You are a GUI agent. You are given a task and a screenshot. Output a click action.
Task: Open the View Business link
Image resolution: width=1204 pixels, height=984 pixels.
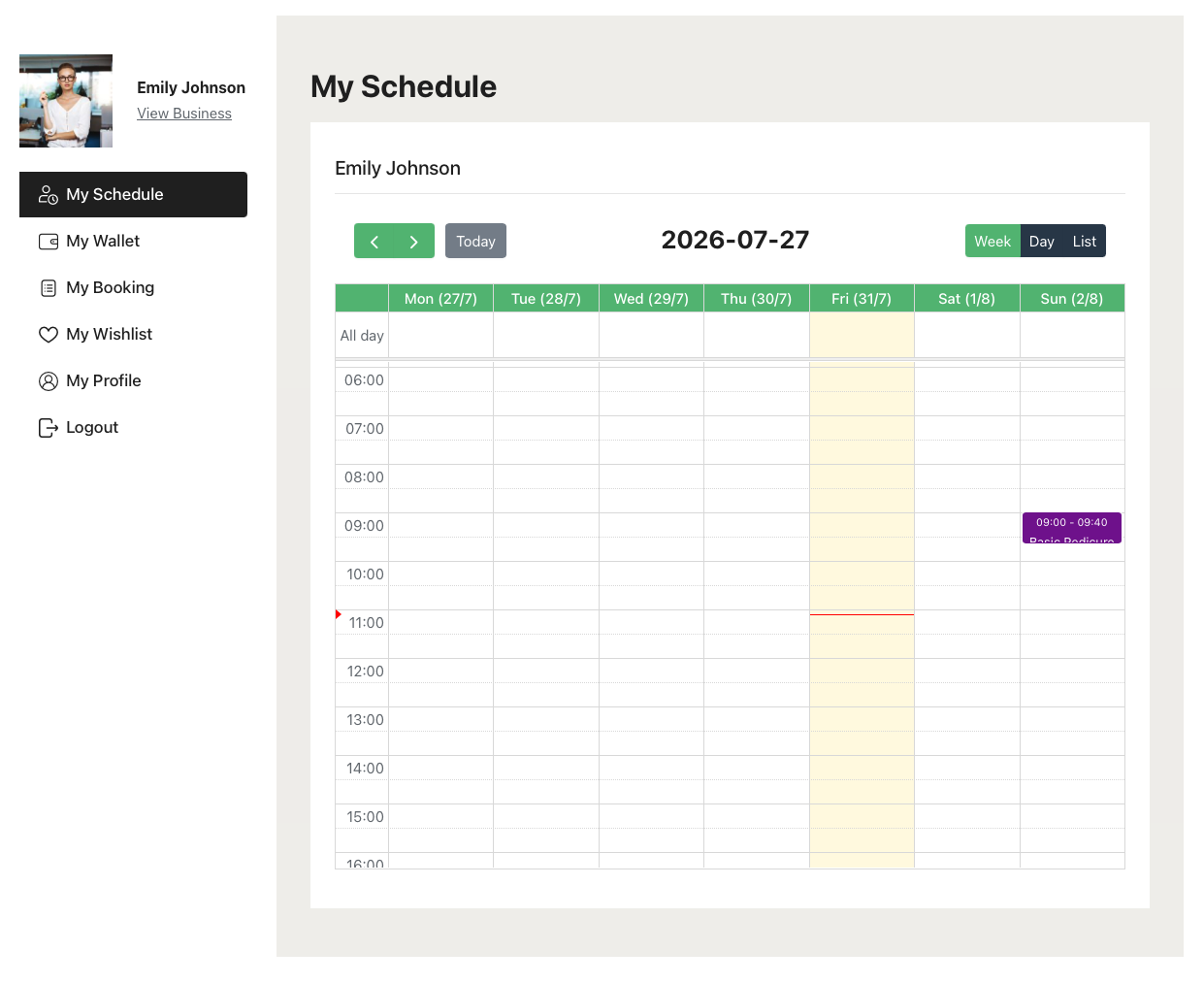[x=184, y=114]
